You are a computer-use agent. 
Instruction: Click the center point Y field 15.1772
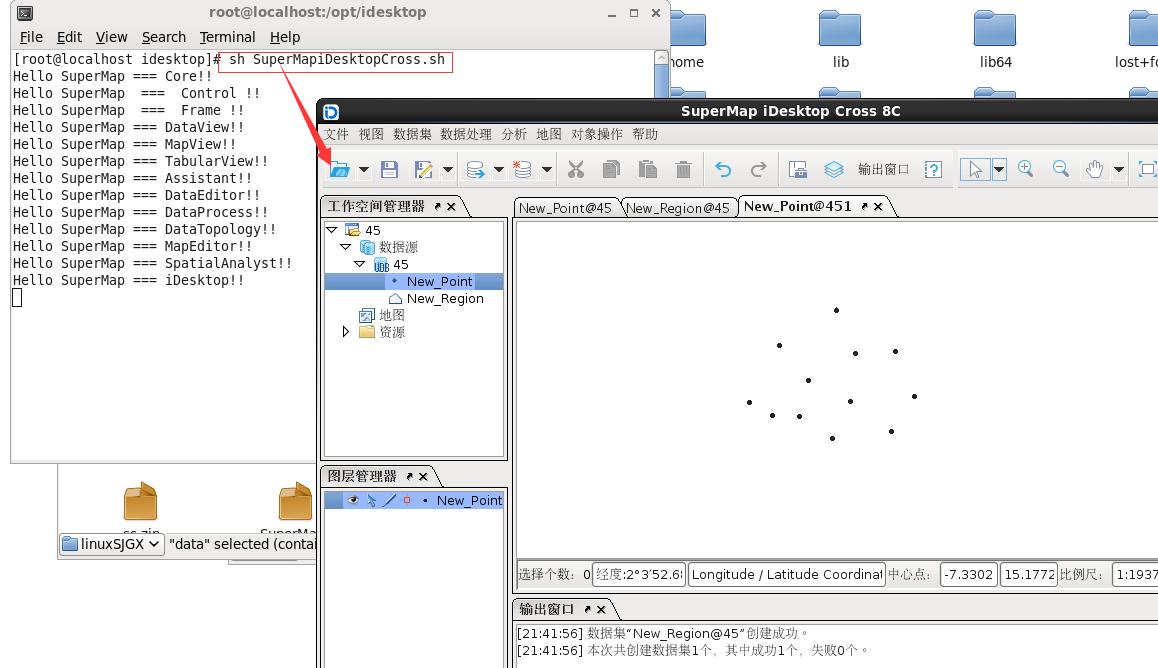[1029, 574]
